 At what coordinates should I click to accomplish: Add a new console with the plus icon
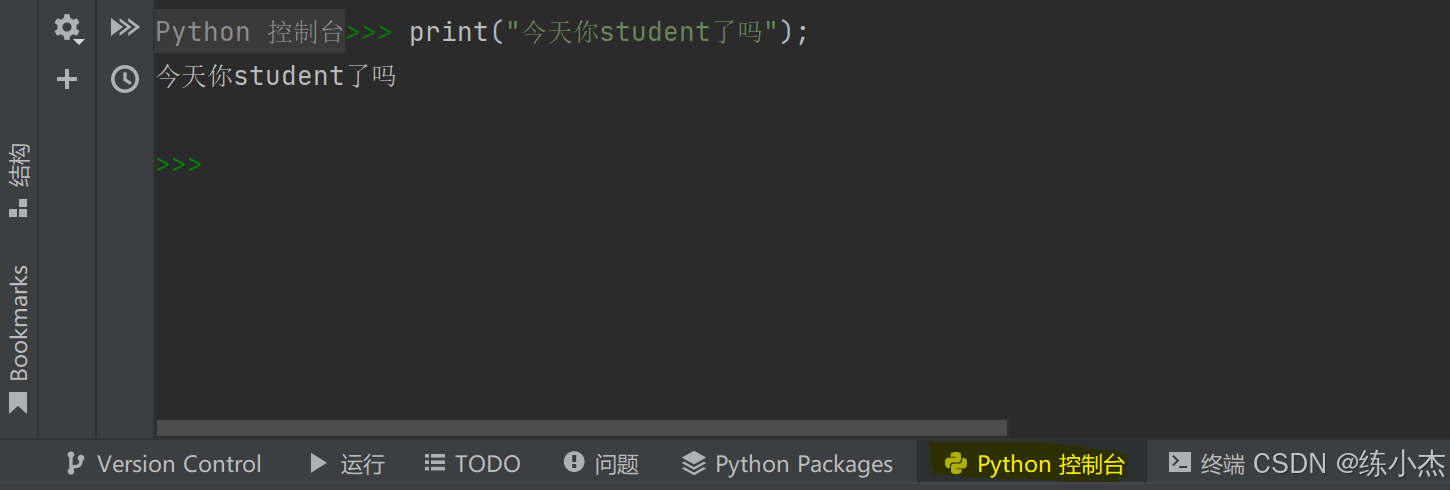pyautogui.click(x=67, y=79)
